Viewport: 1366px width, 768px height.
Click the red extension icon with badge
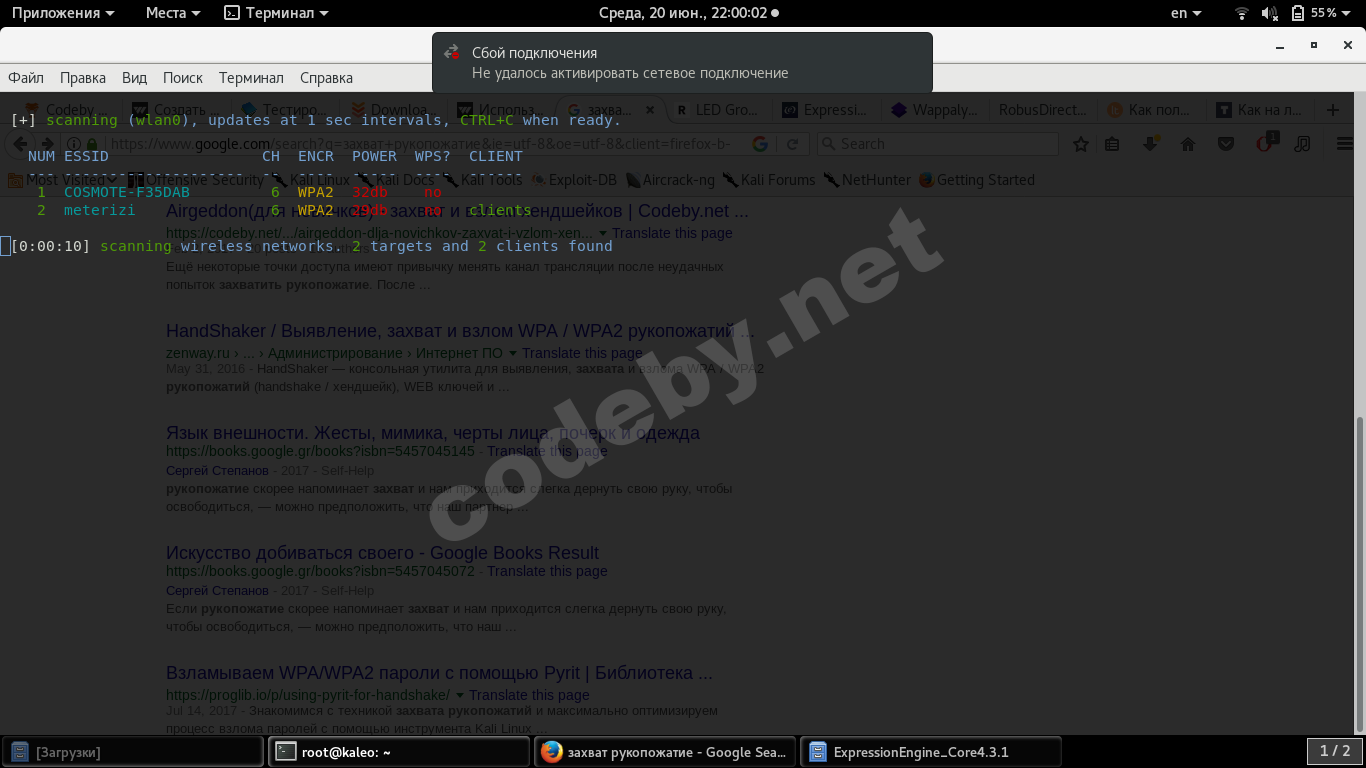[x=1265, y=143]
